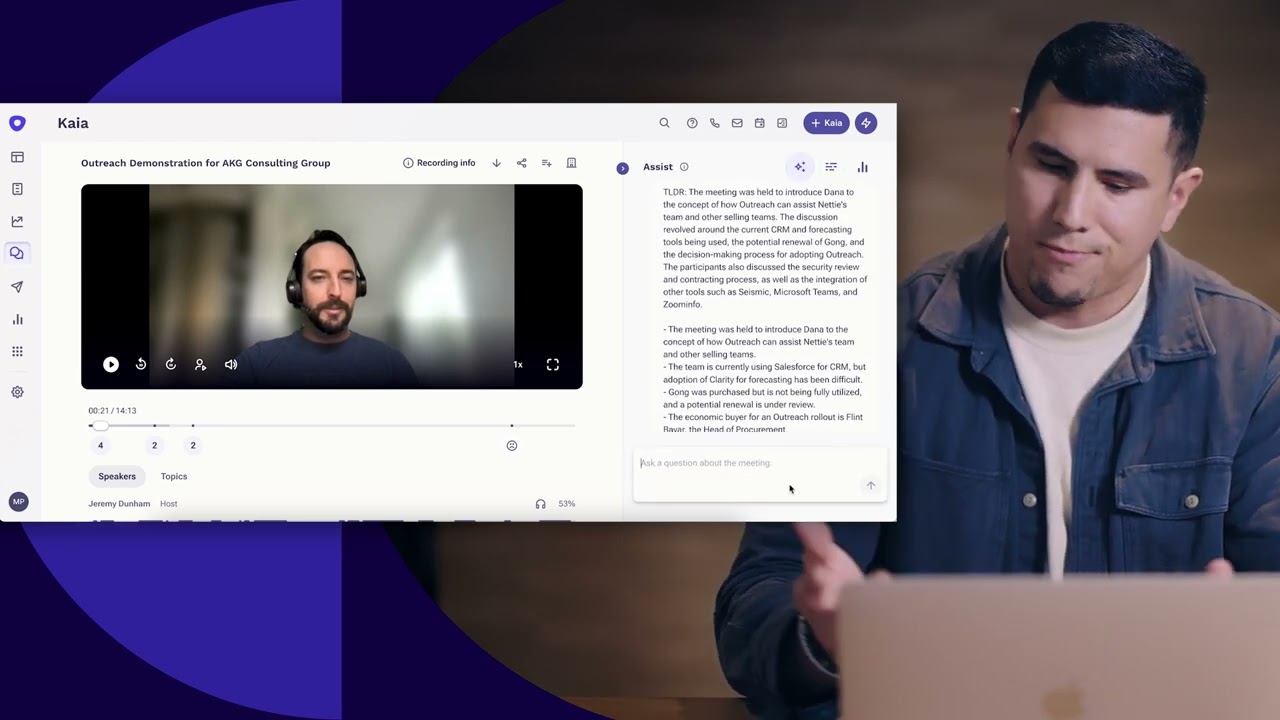The height and width of the screenshot is (720, 1280).
Task: Share the recording via the share icon
Action: coord(521,163)
